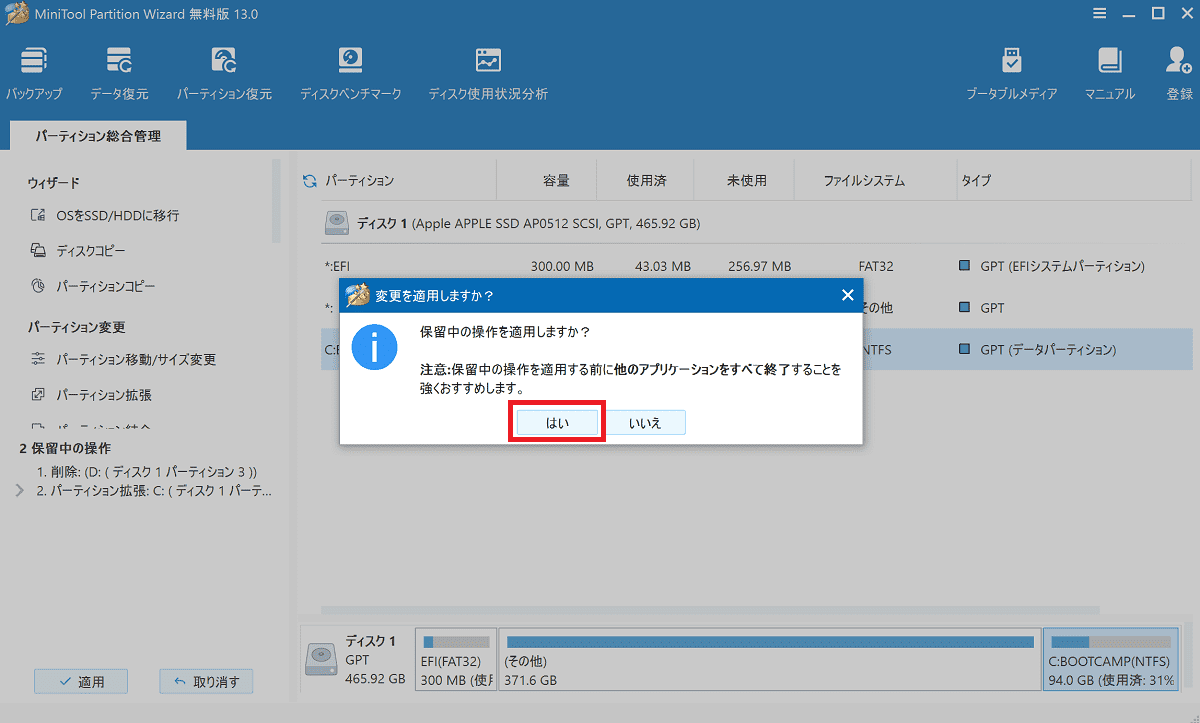Open ディスク使用状況分析 space analyzer

488,73
